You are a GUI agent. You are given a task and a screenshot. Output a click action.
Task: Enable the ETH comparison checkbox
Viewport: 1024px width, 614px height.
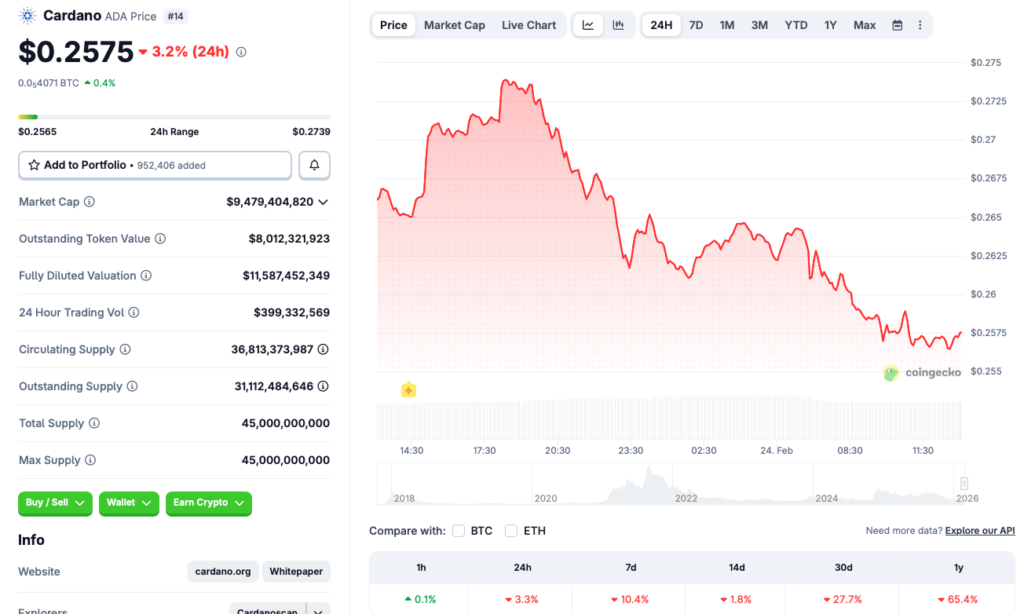click(x=511, y=531)
